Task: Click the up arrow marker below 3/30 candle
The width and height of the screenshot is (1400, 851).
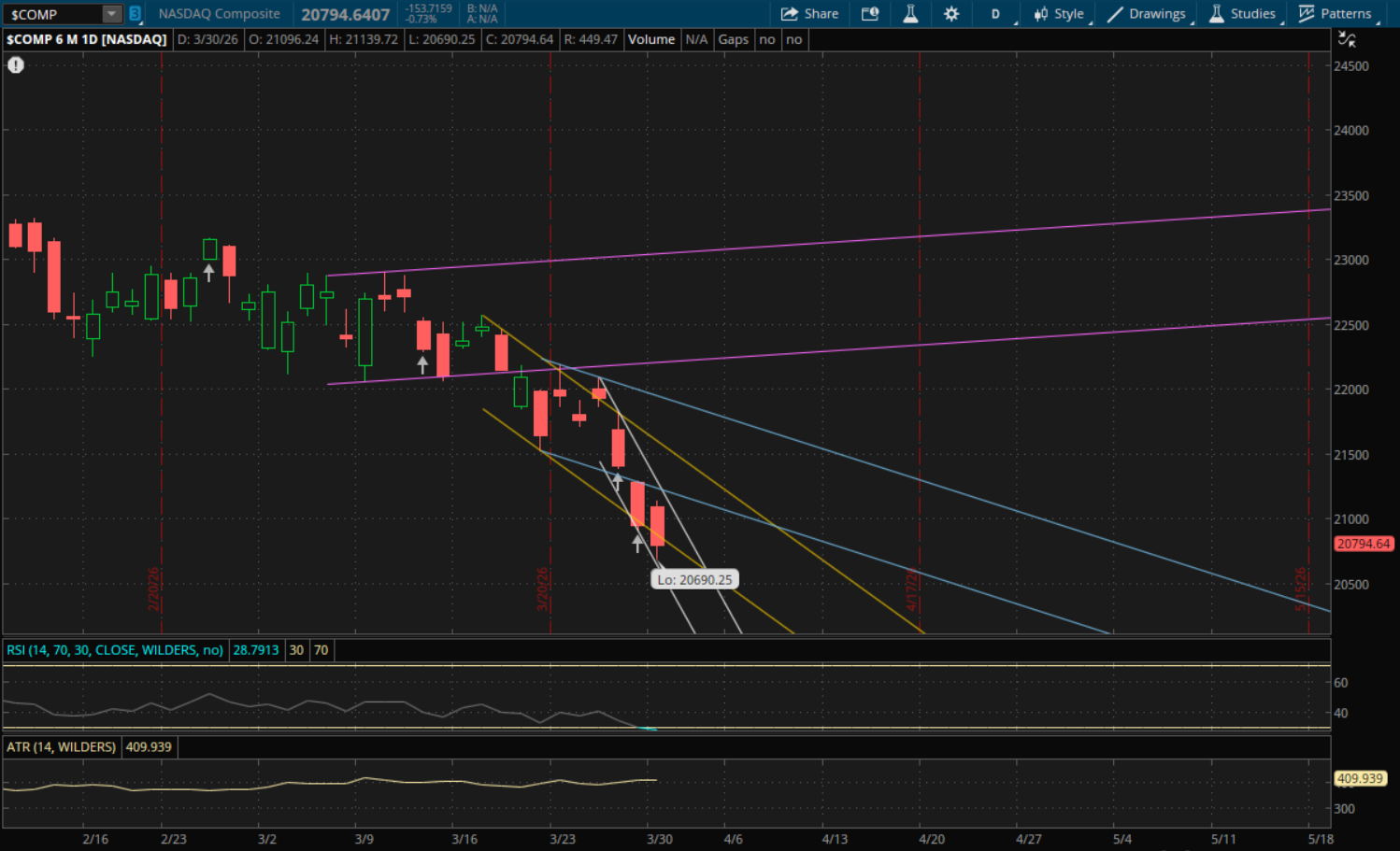Action: (x=637, y=542)
